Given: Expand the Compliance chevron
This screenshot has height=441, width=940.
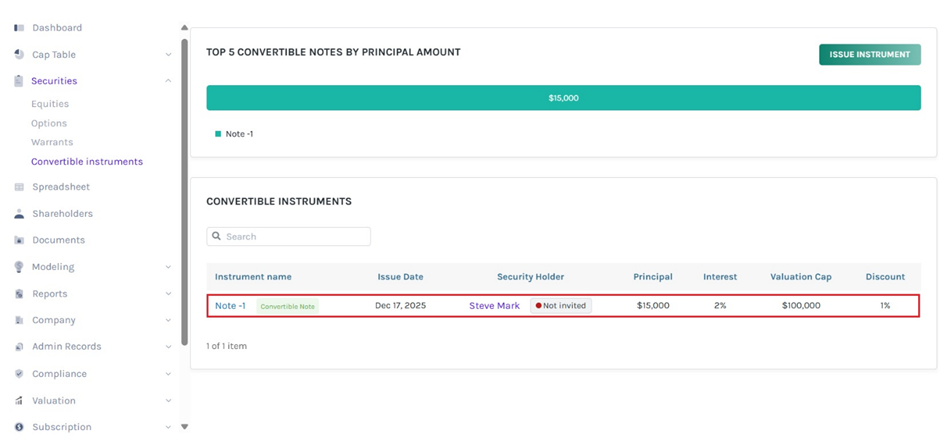Looking at the screenshot, I should (168, 373).
